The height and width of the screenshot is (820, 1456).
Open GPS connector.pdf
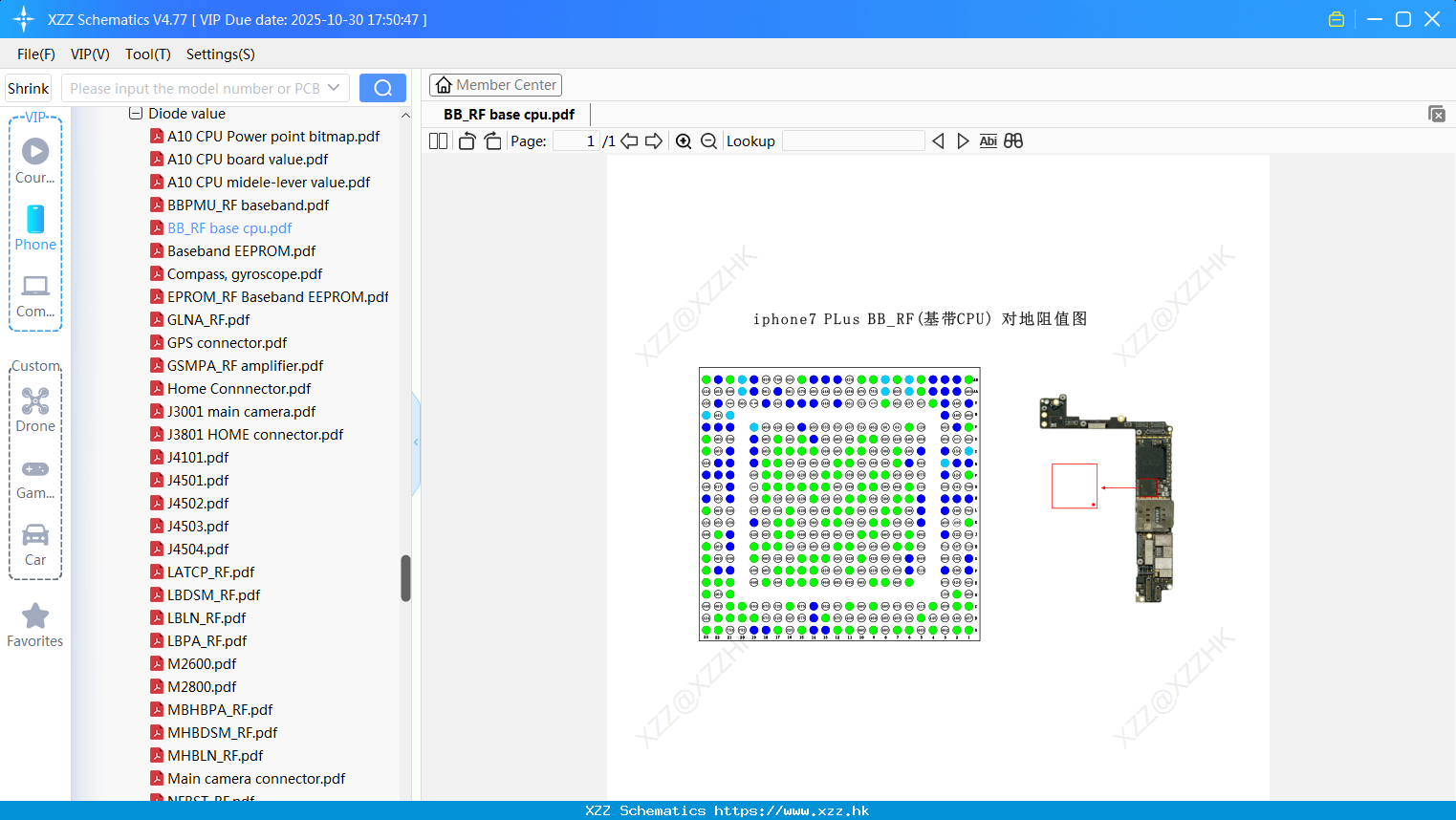point(227,343)
